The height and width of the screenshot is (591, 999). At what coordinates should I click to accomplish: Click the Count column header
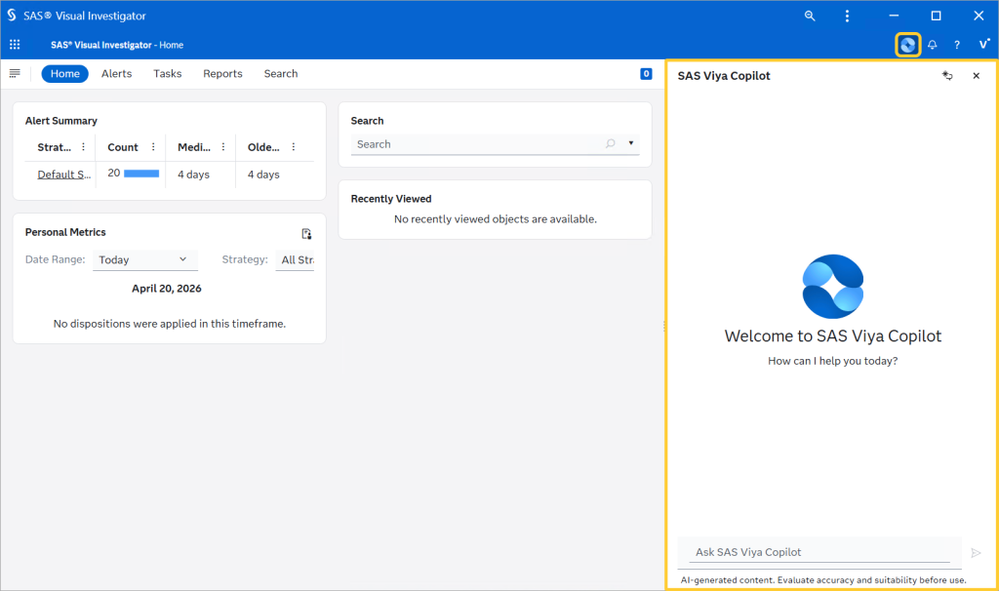point(123,147)
